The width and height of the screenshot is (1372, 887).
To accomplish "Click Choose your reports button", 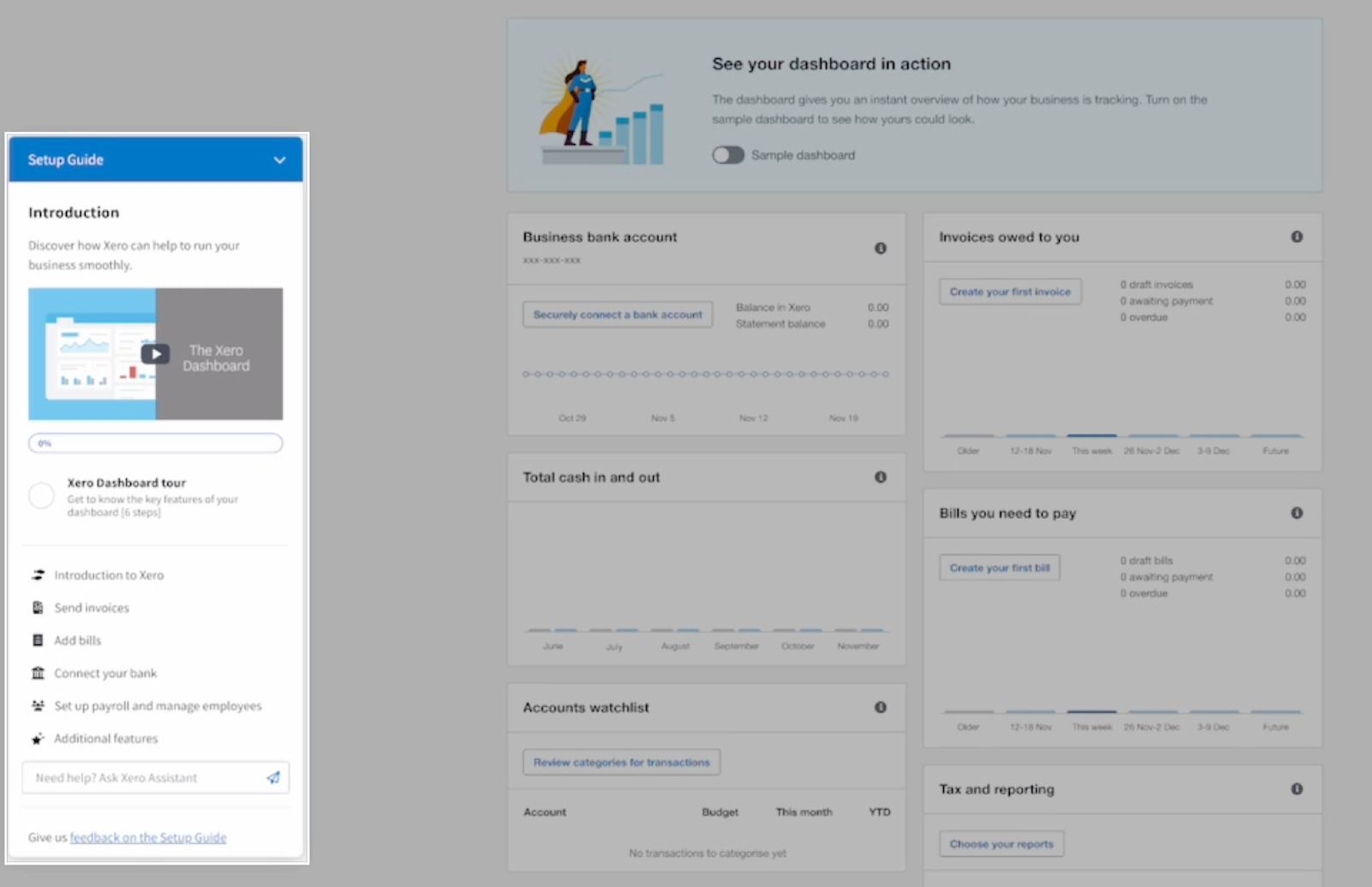I will point(1002,844).
